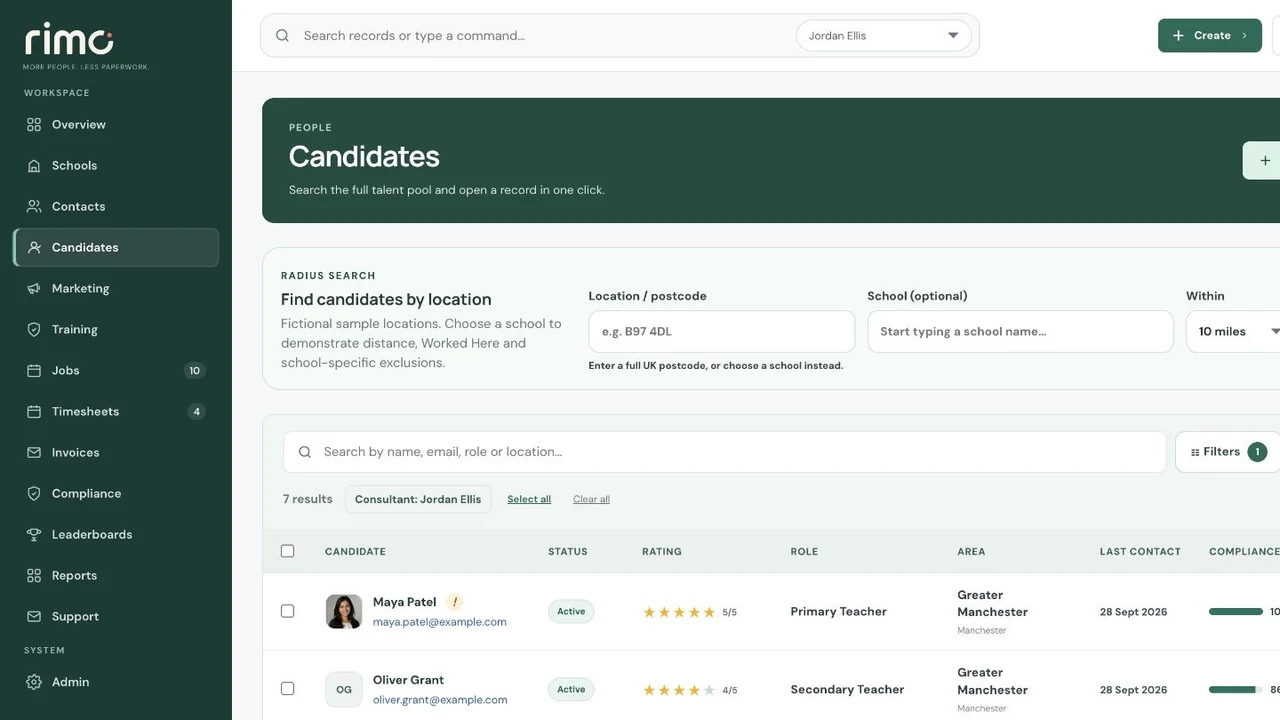Click the School name input field
The image size is (1280, 720).
1020,332
